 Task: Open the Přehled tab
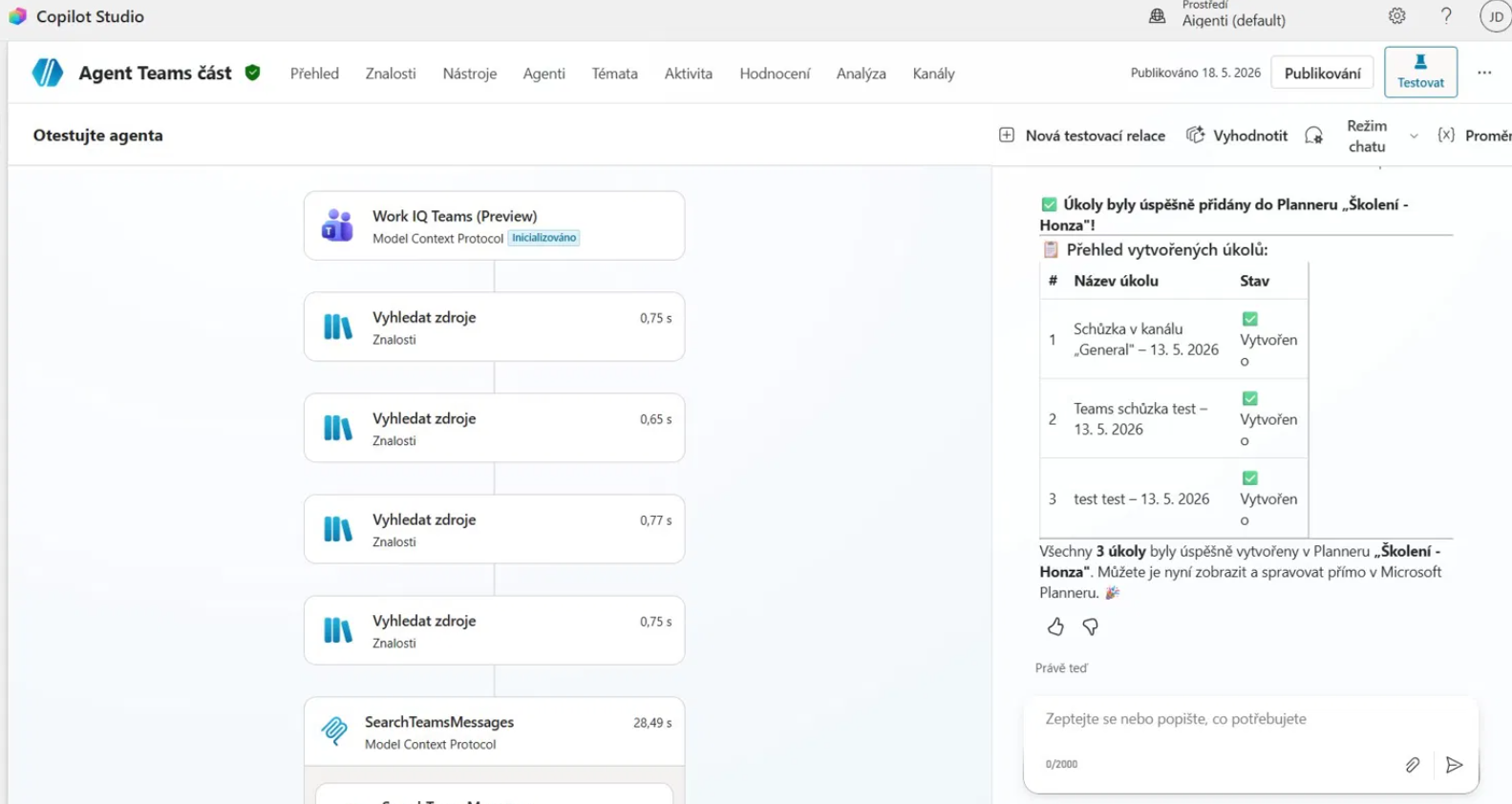(314, 73)
